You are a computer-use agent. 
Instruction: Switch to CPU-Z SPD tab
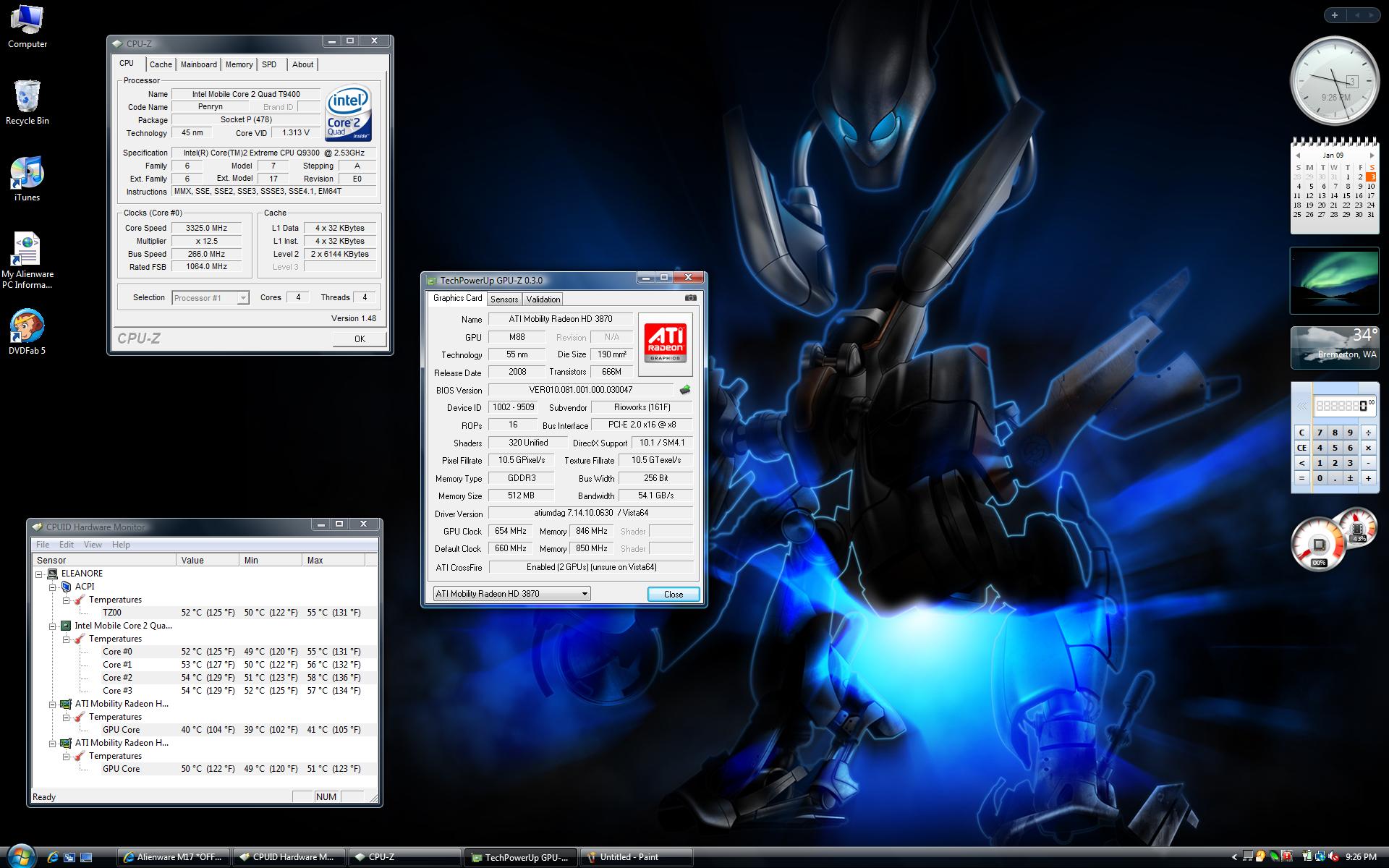(269, 64)
